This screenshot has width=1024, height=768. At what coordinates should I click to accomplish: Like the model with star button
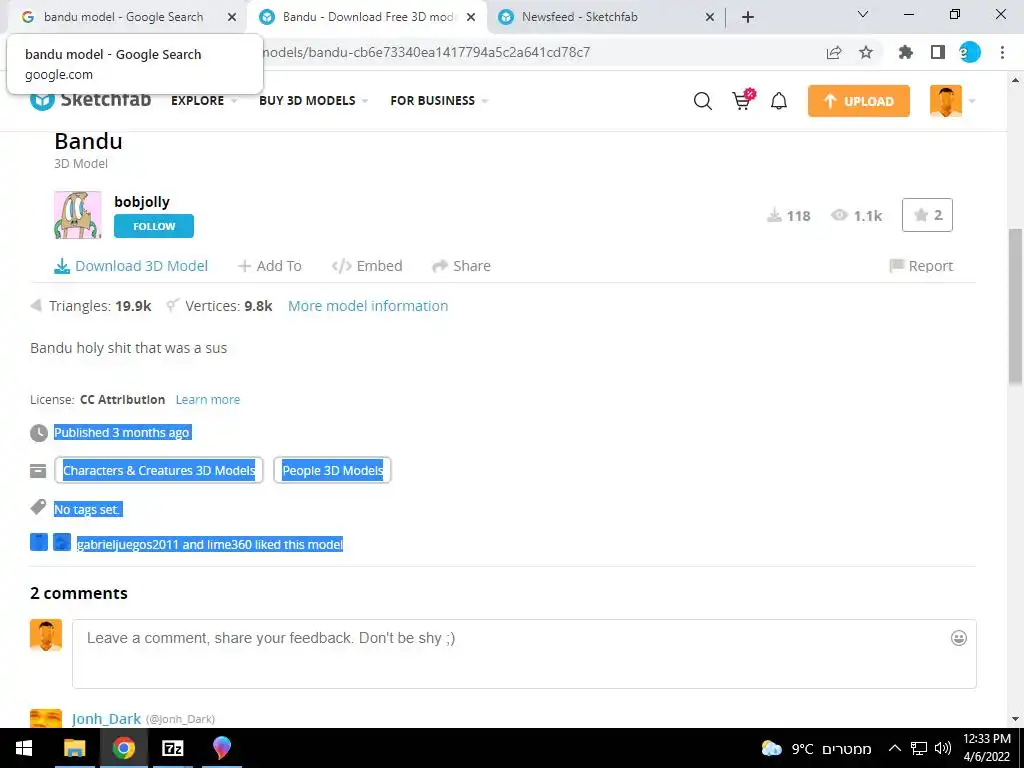point(927,215)
